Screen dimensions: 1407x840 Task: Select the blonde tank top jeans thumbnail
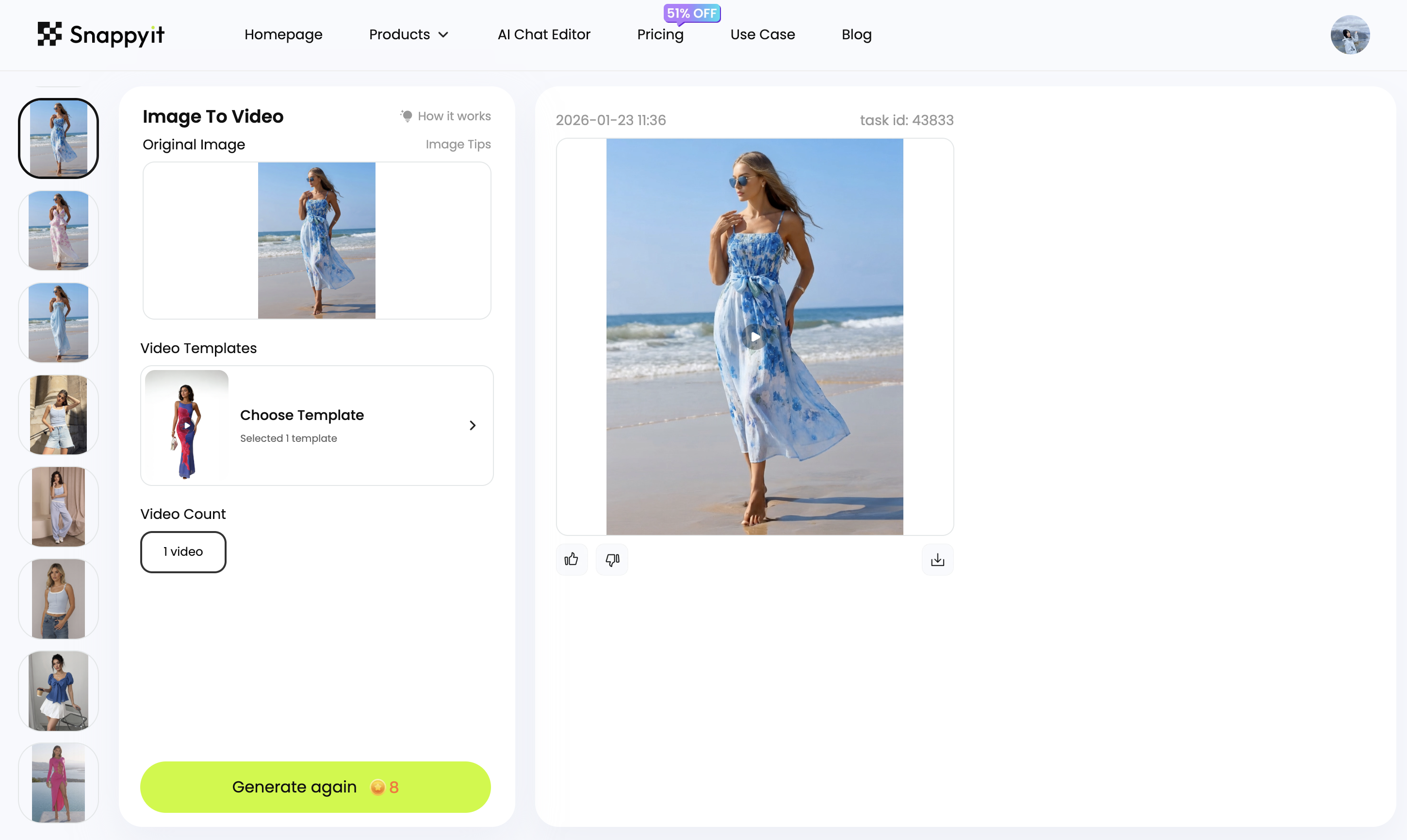pos(58,599)
